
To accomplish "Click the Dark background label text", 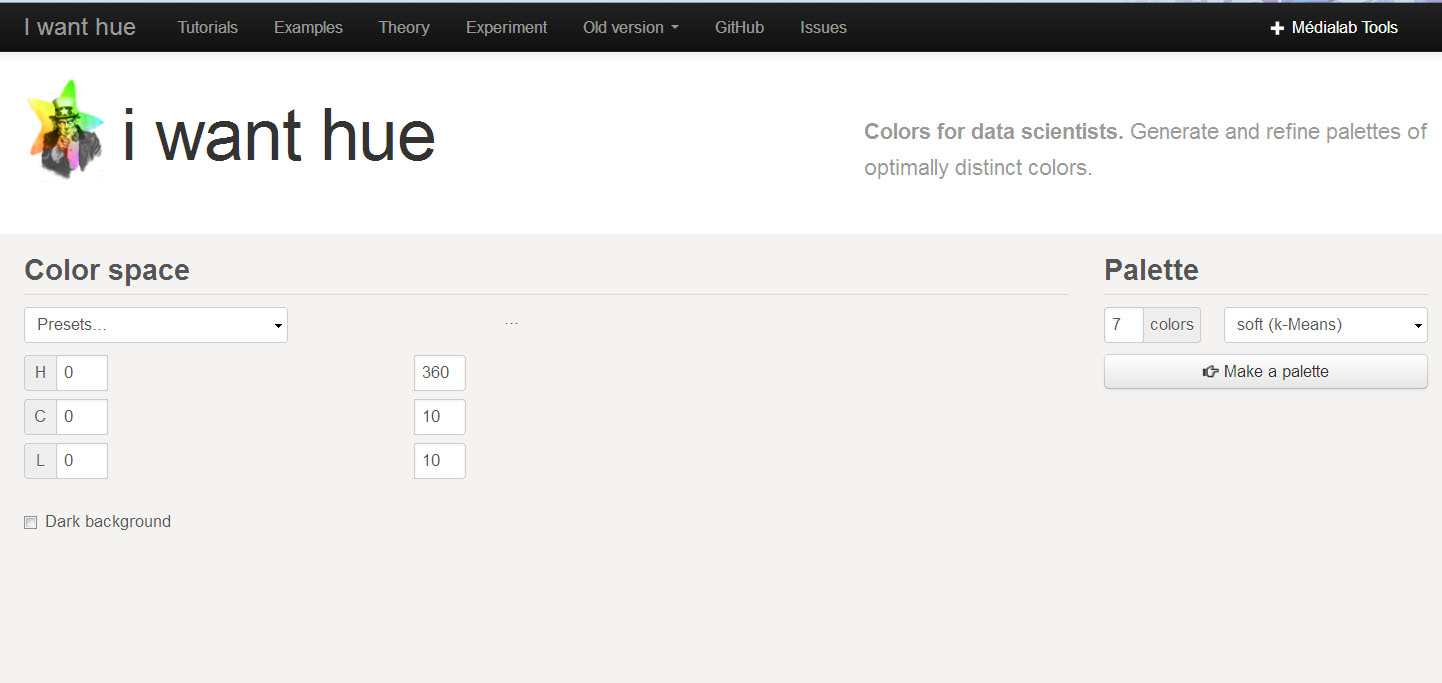I will 108,522.
